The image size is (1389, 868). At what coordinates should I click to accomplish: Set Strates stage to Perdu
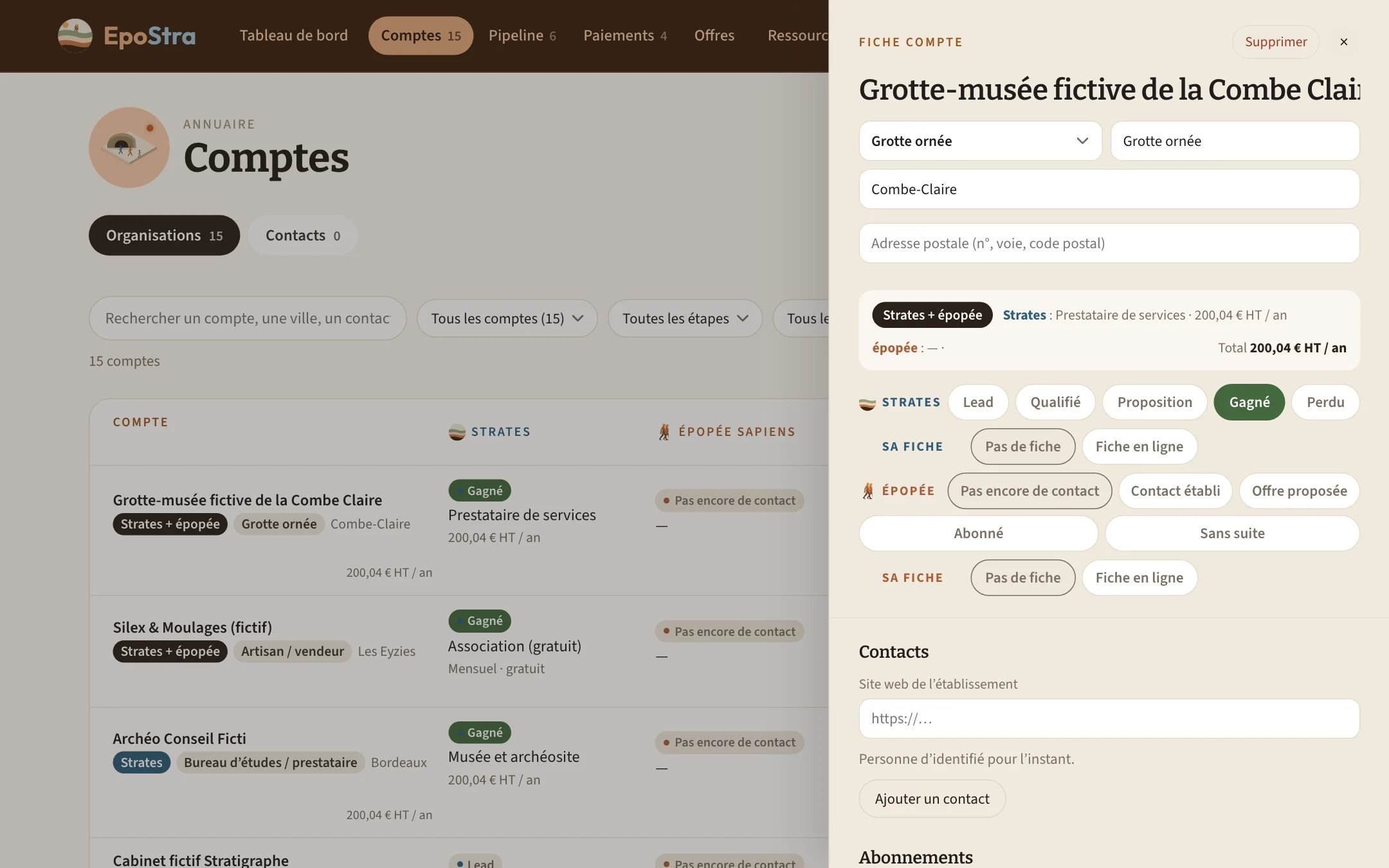coord(1325,402)
